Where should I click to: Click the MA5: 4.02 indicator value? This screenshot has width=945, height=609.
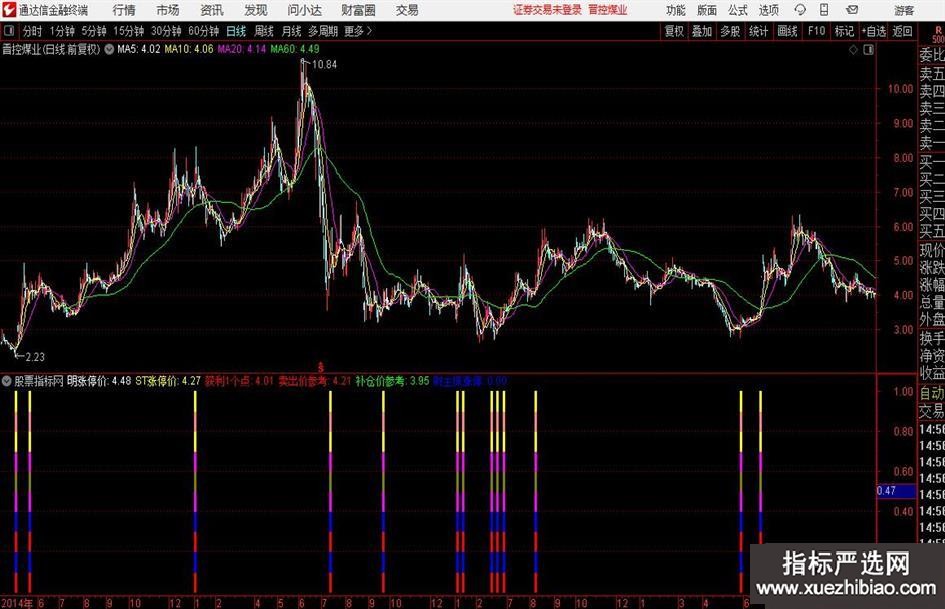pos(139,49)
